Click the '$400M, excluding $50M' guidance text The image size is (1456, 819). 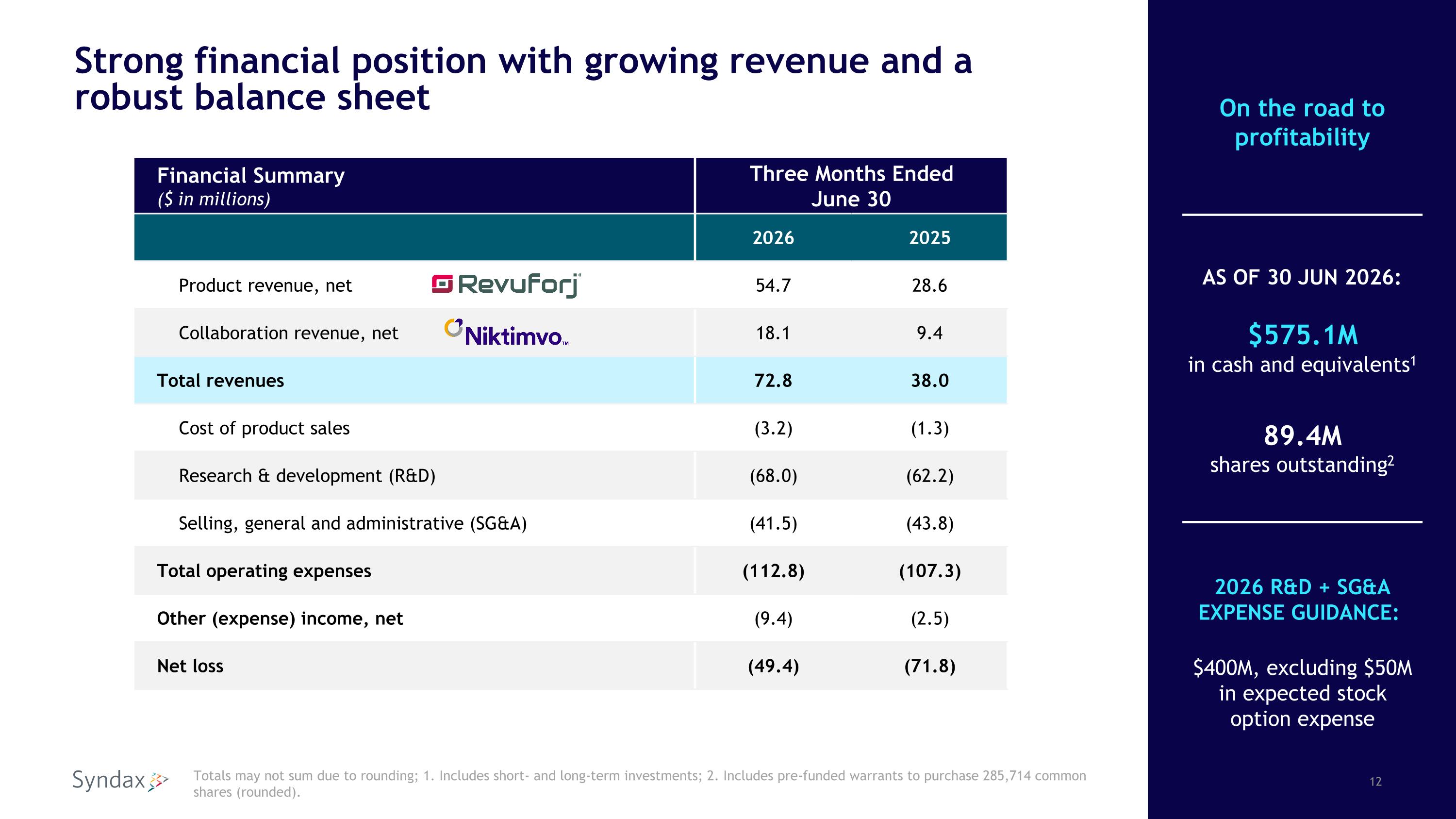1302,694
